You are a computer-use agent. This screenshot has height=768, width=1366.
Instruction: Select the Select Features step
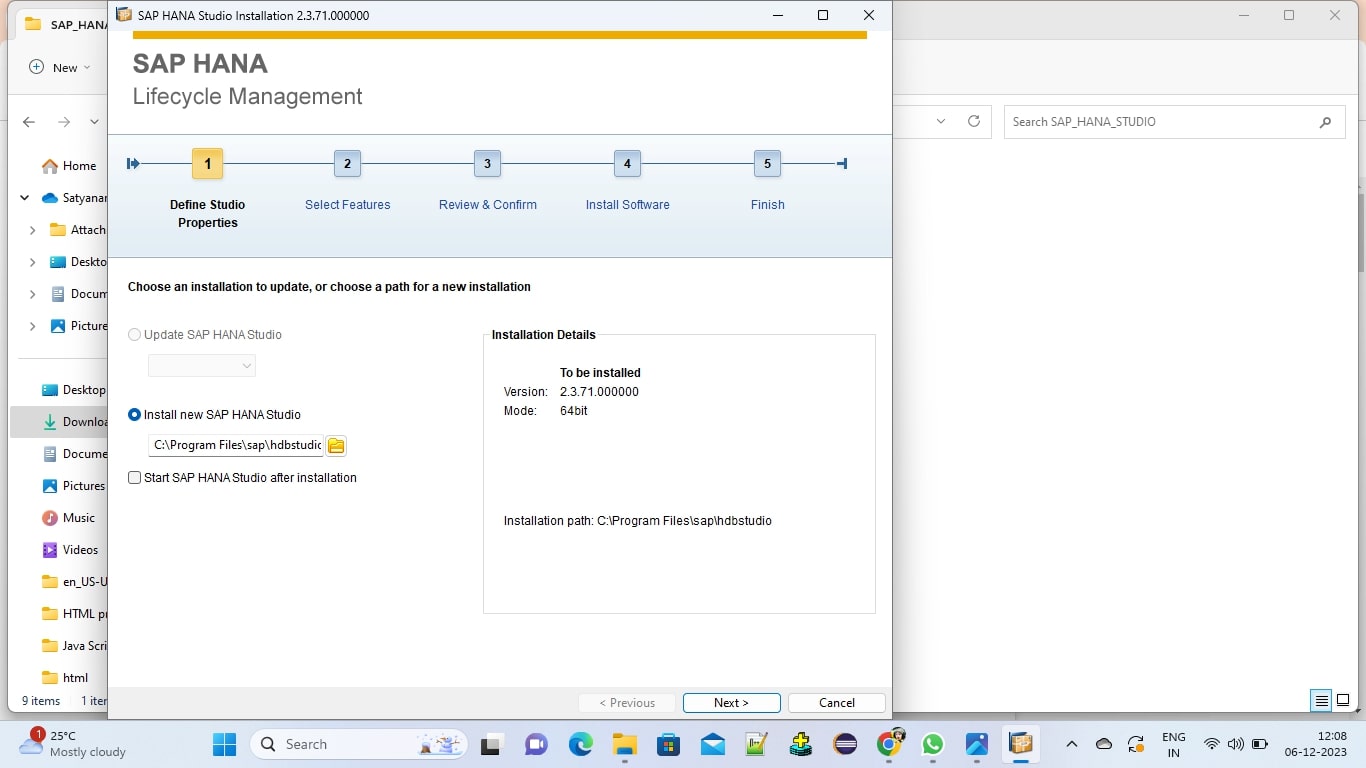[347, 163]
